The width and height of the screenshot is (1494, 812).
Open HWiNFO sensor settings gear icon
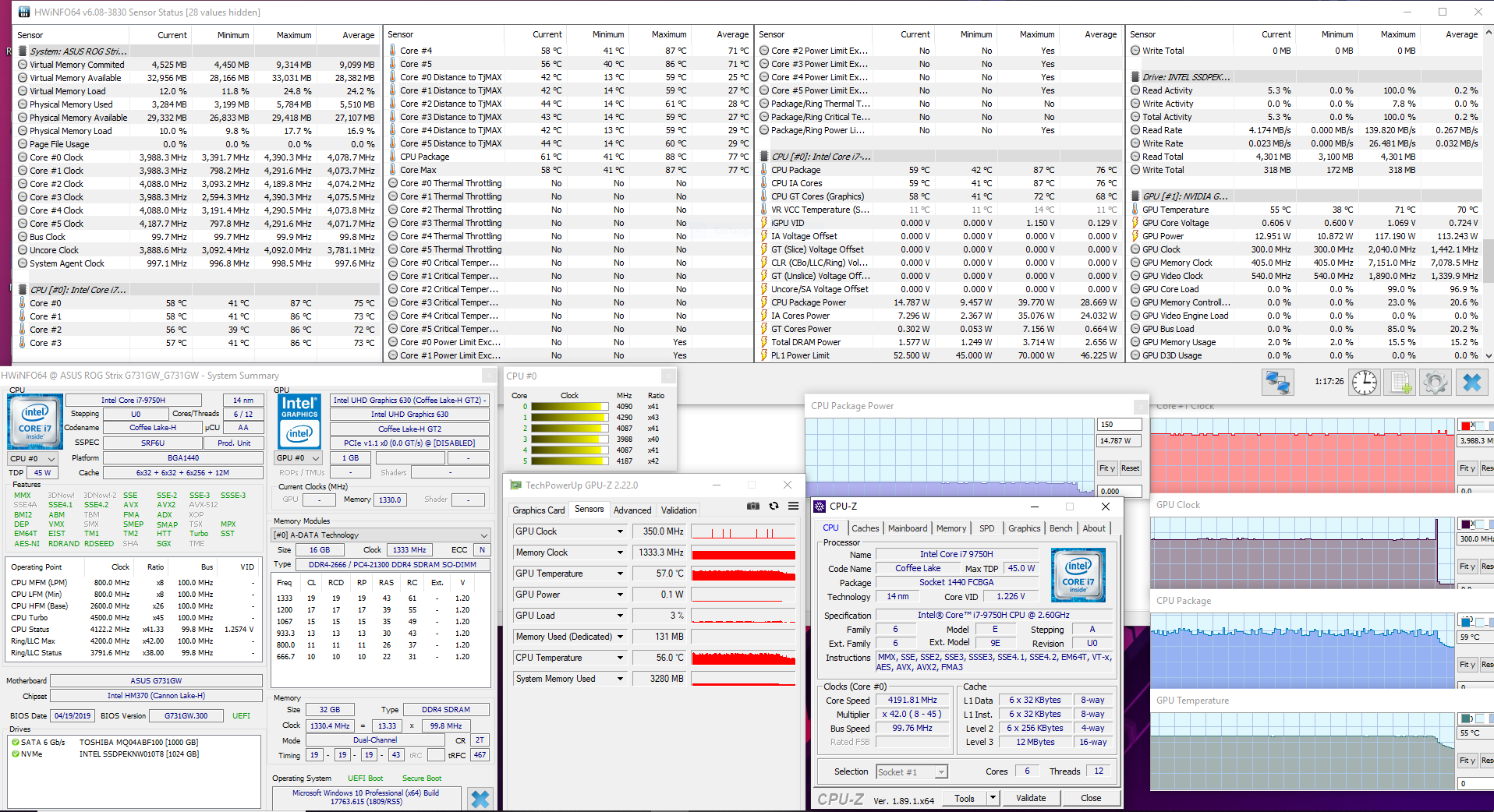(x=1435, y=383)
